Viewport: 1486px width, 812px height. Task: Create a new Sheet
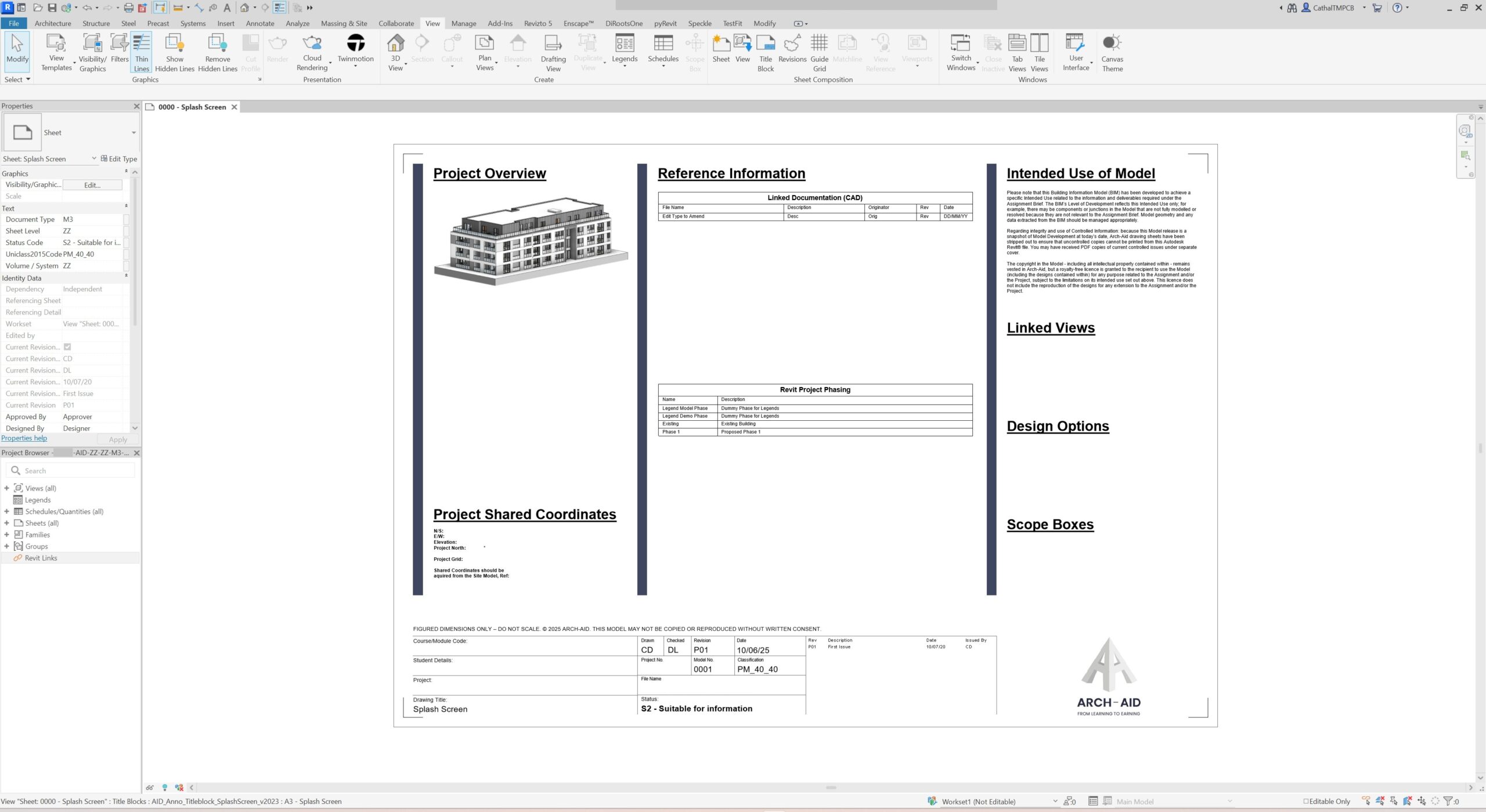pos(720,49)
